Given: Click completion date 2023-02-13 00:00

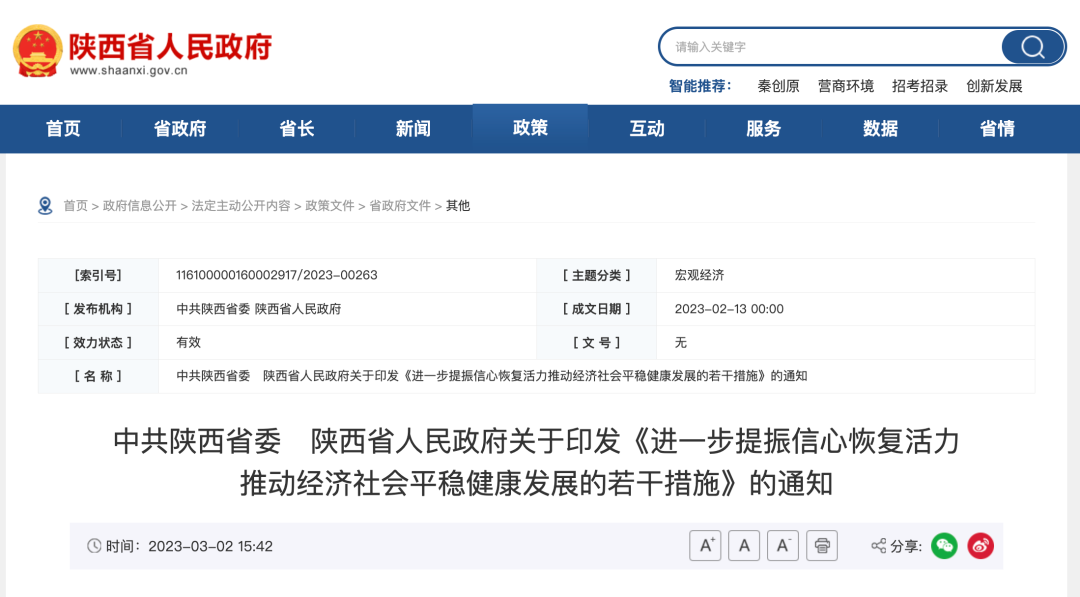Looking at the screenshot, I should click(729, 309).
